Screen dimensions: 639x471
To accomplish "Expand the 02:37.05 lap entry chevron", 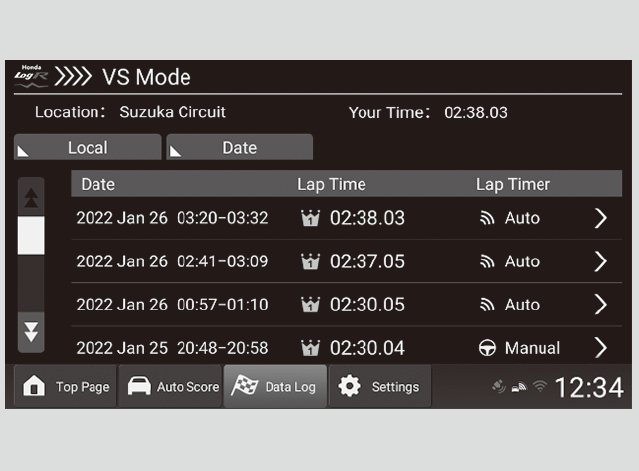I will click(600, 261).
